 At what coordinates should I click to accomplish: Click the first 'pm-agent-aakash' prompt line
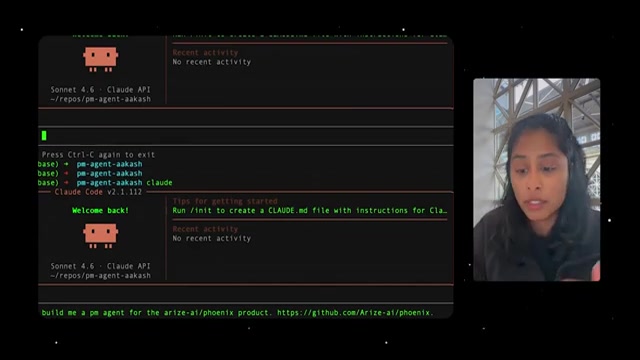[x=91, y=164]
